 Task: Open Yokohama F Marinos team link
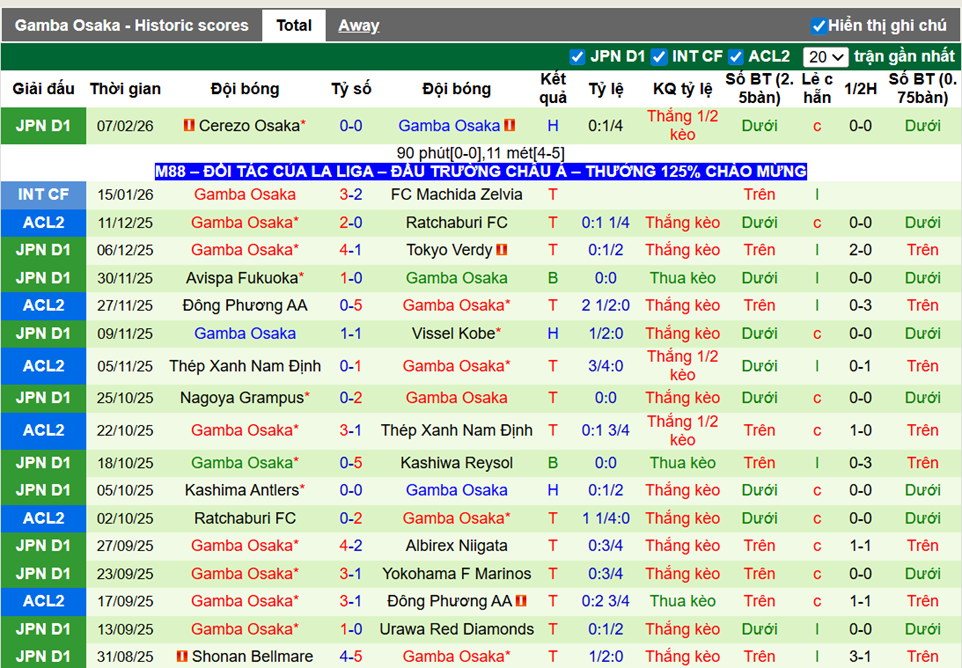456,574
